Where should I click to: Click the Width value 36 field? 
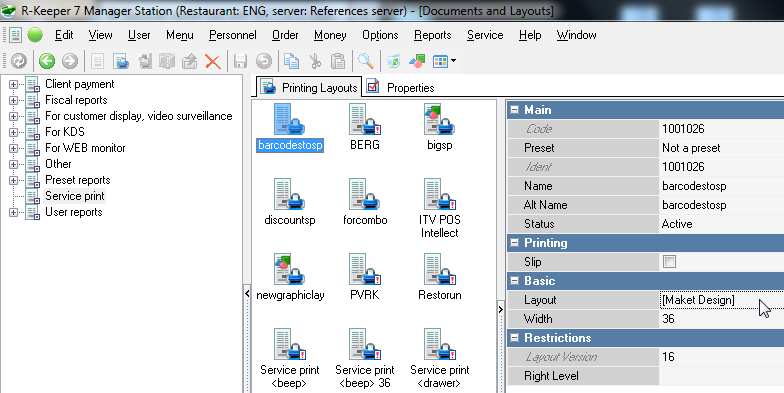click(722, 319)
